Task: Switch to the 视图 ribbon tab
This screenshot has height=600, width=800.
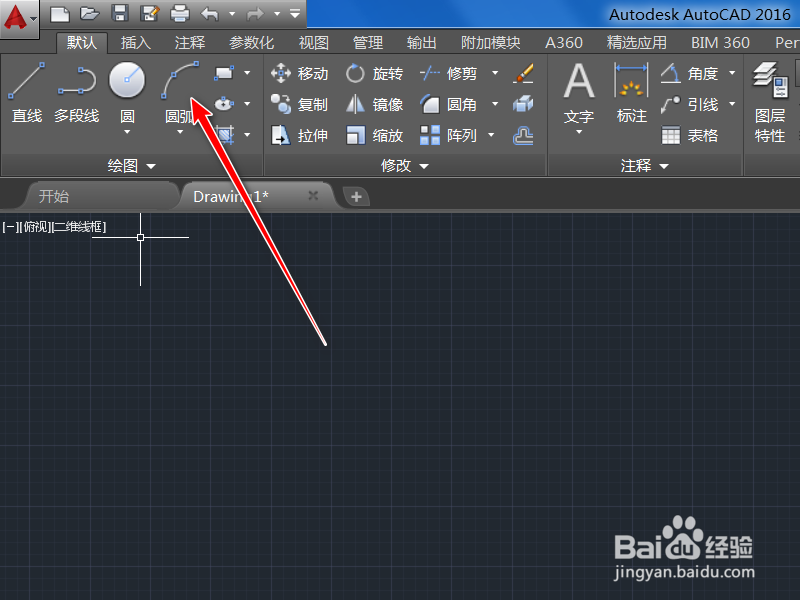Action: click(x=314, y=43)
